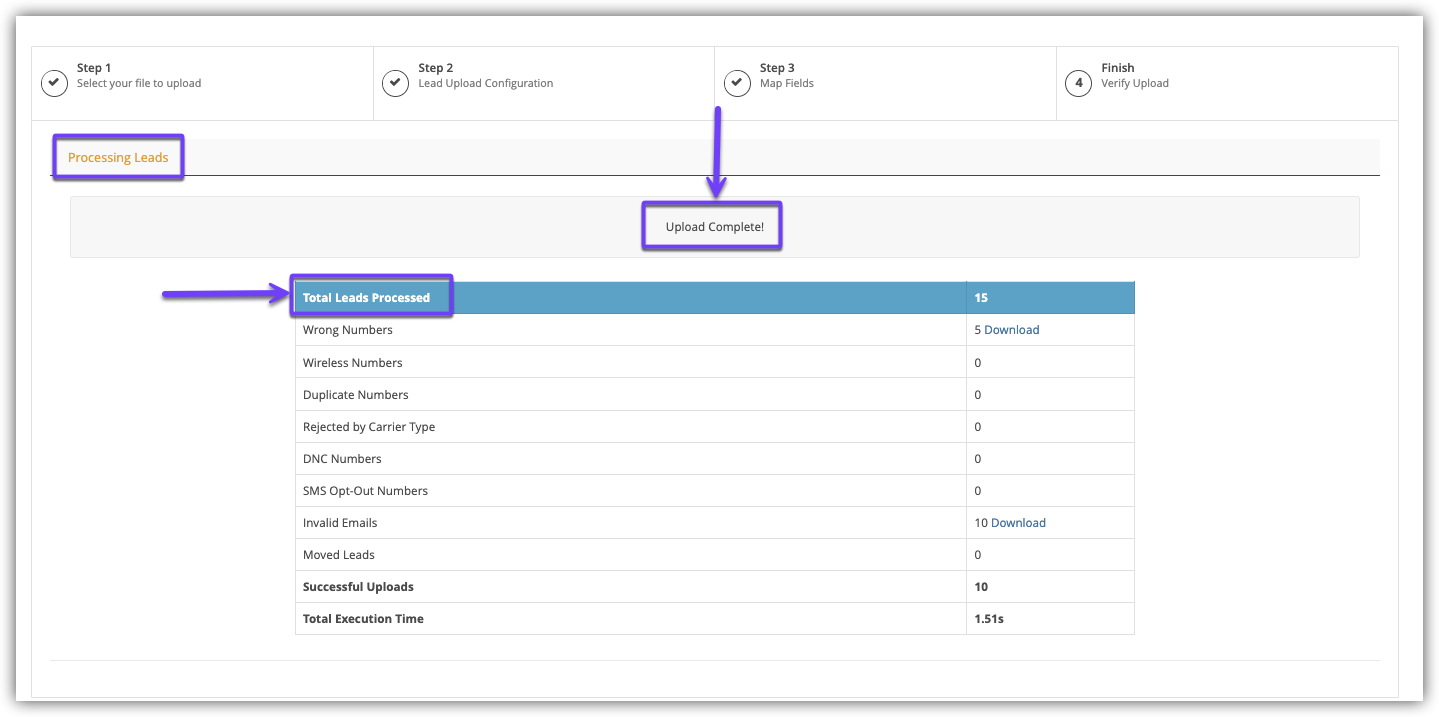
Task: Click the Rejected by Carrier Type row
Action: pos(368,427)
